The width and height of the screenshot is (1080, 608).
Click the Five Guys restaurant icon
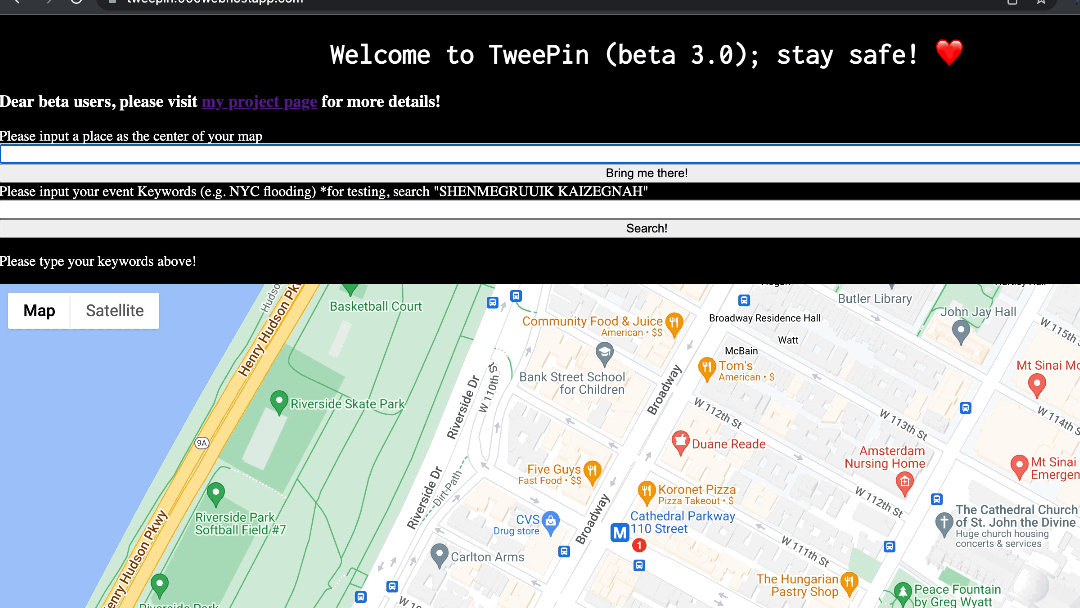pos(592,471)
